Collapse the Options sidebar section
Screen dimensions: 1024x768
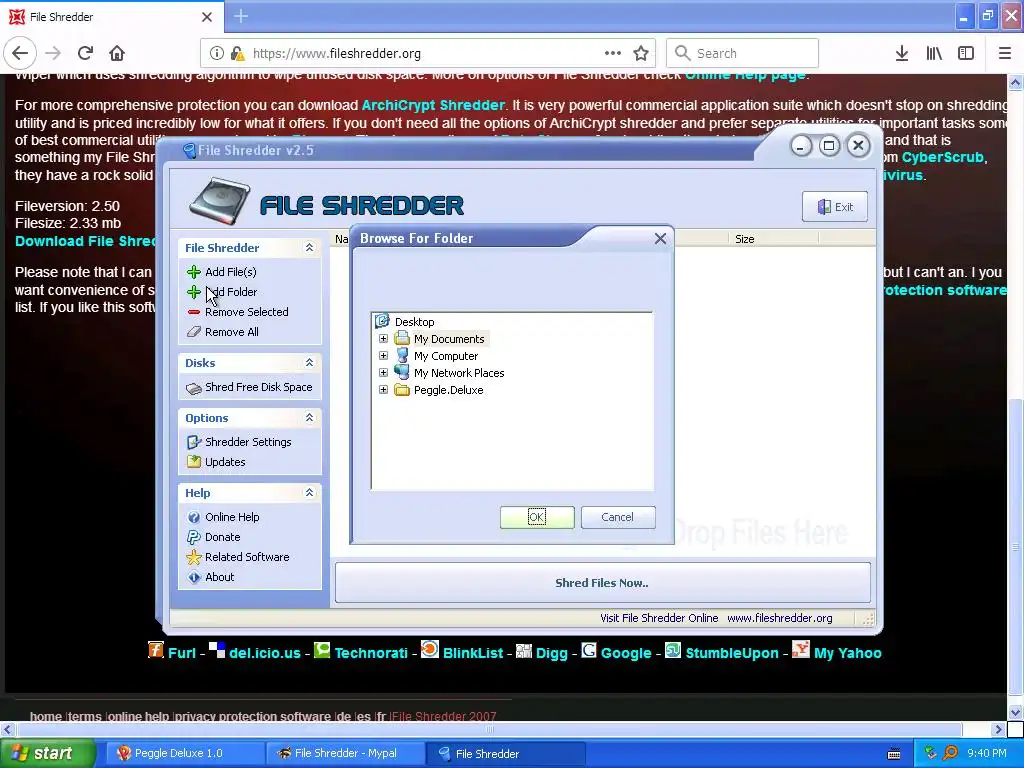(x=310, y=417)
